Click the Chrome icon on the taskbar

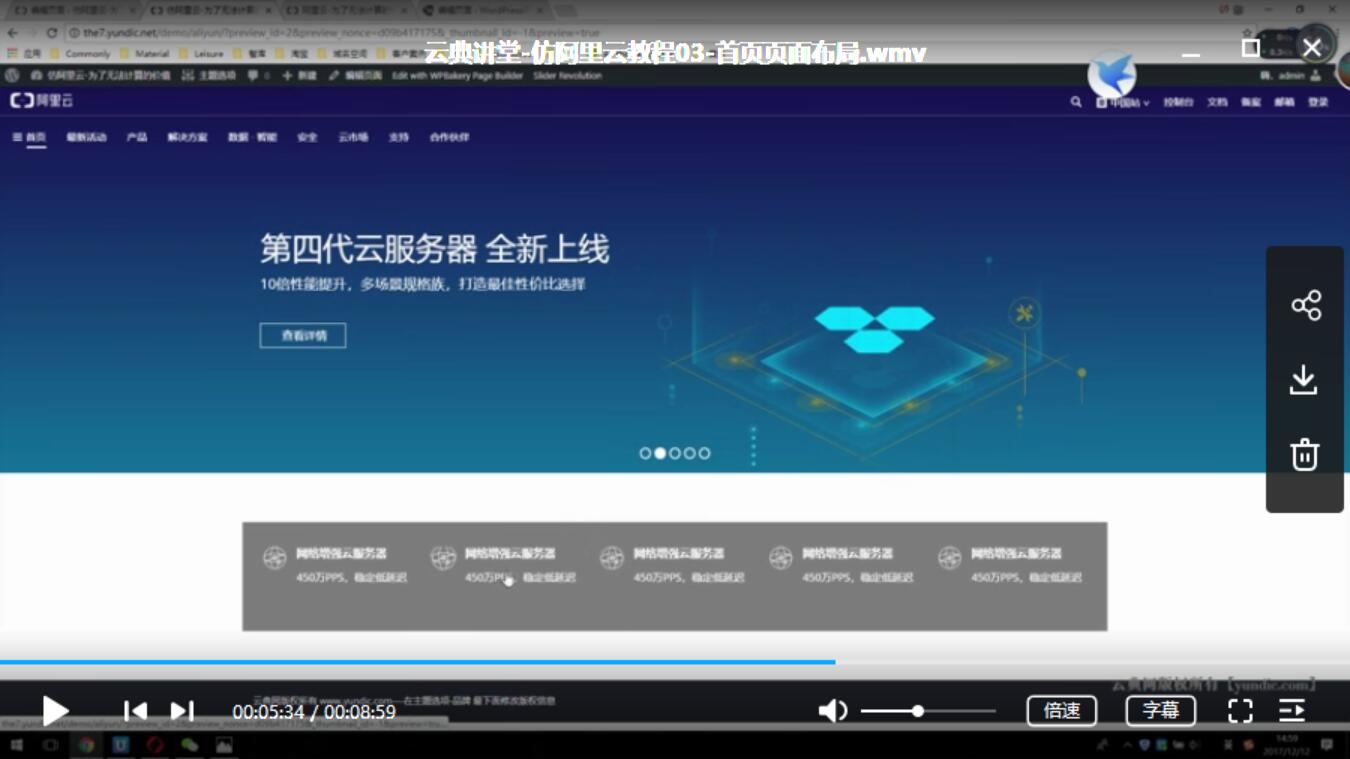click(86, 745)
